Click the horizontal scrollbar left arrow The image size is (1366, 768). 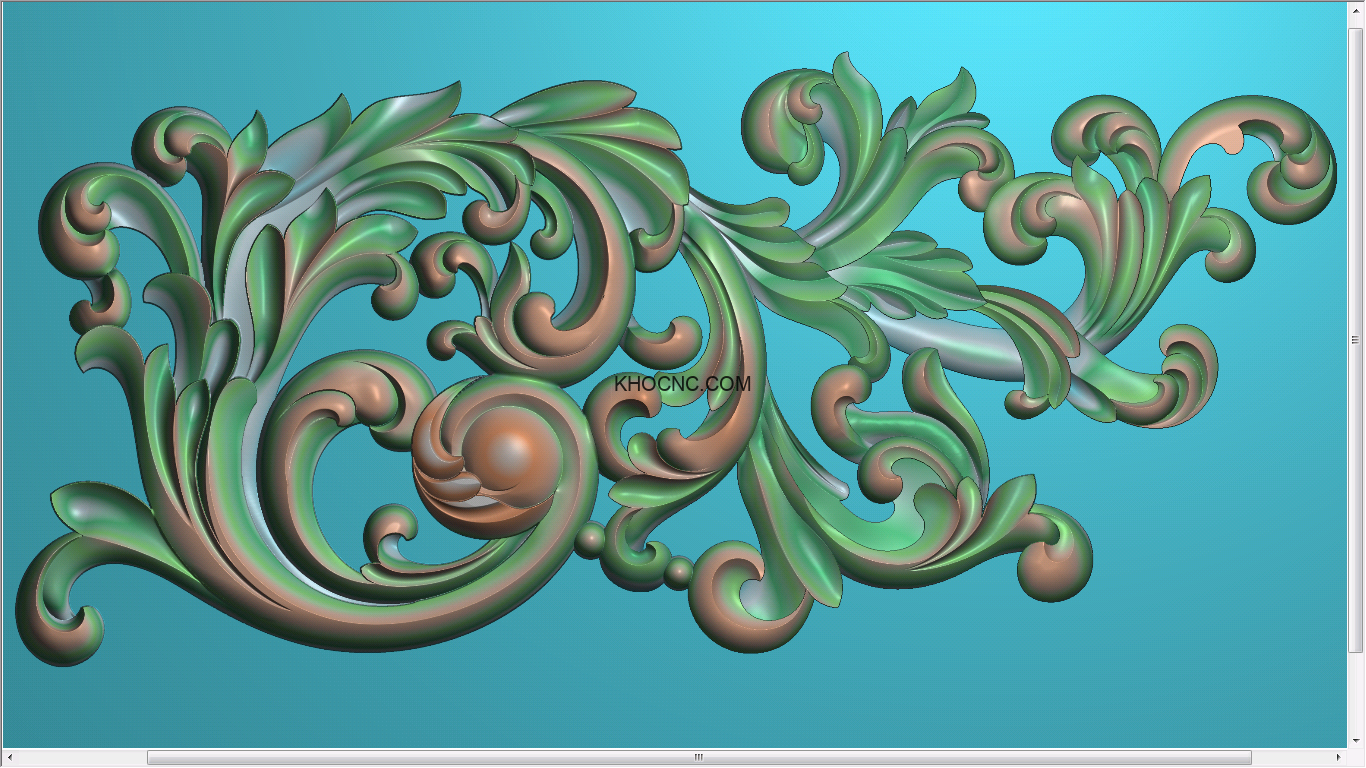click(9, 758)
